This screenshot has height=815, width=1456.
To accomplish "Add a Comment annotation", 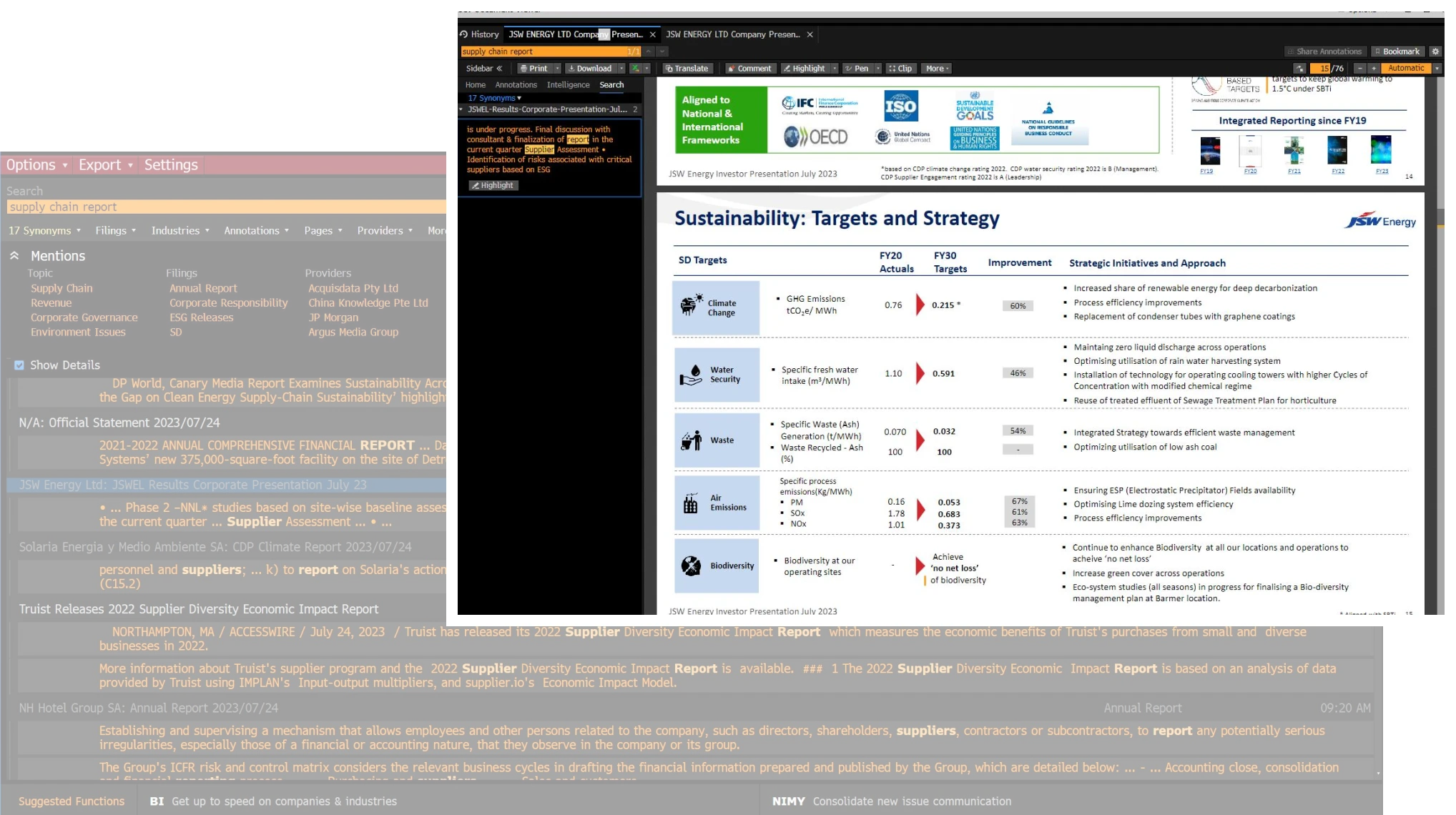I will click(x=749, y=69).
